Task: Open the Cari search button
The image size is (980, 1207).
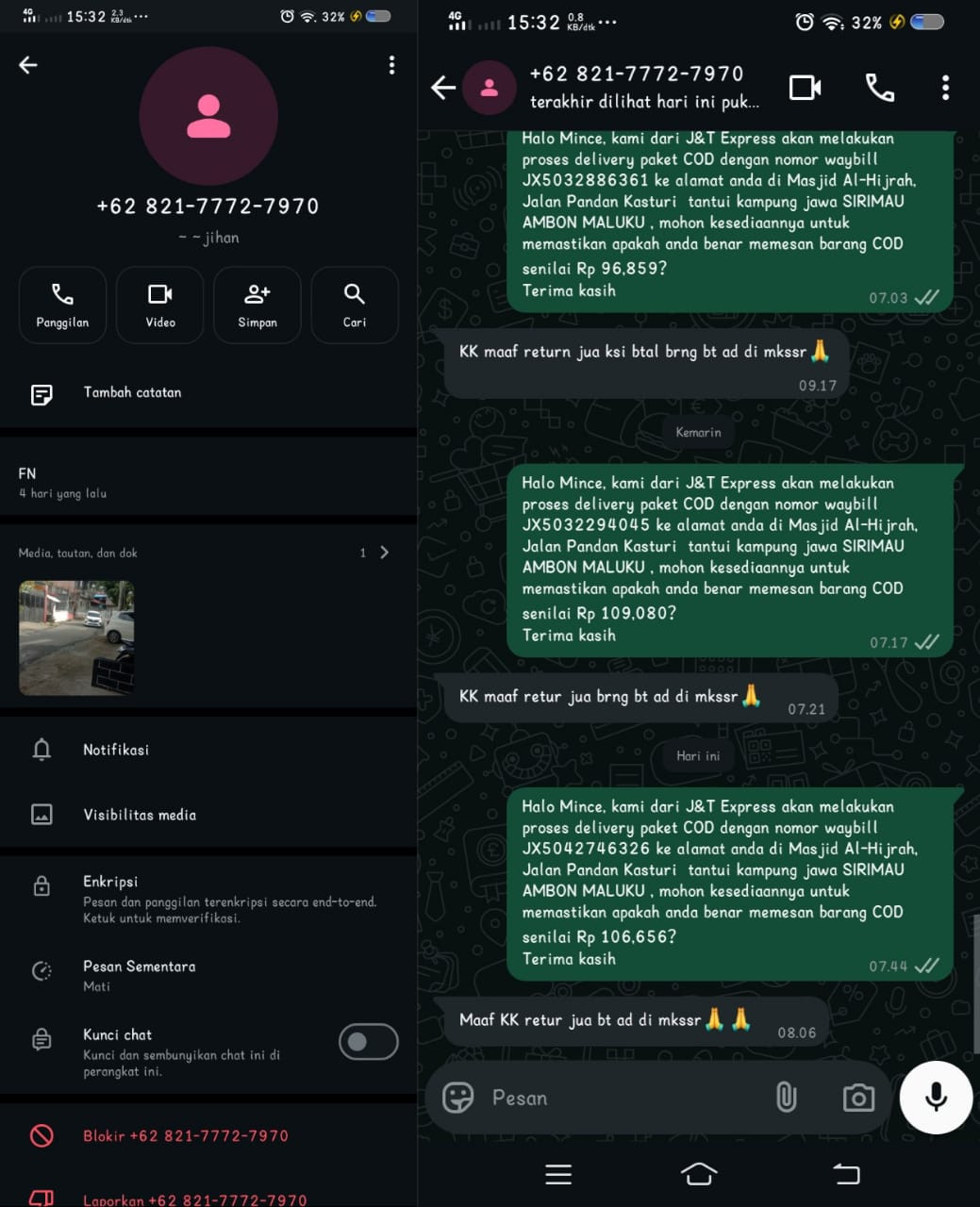Action: 355,305
